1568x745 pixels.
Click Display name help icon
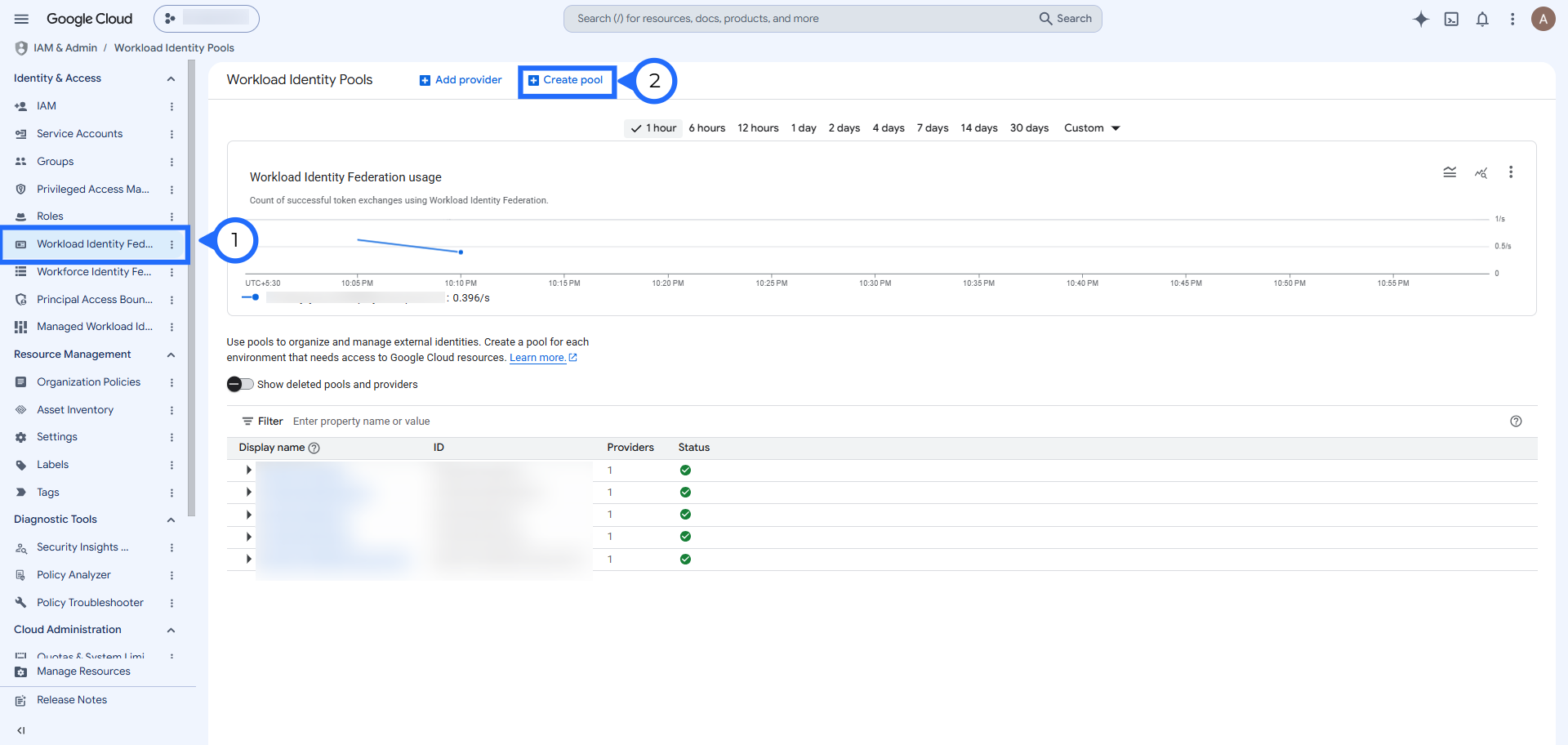click(x=314, y=448)
